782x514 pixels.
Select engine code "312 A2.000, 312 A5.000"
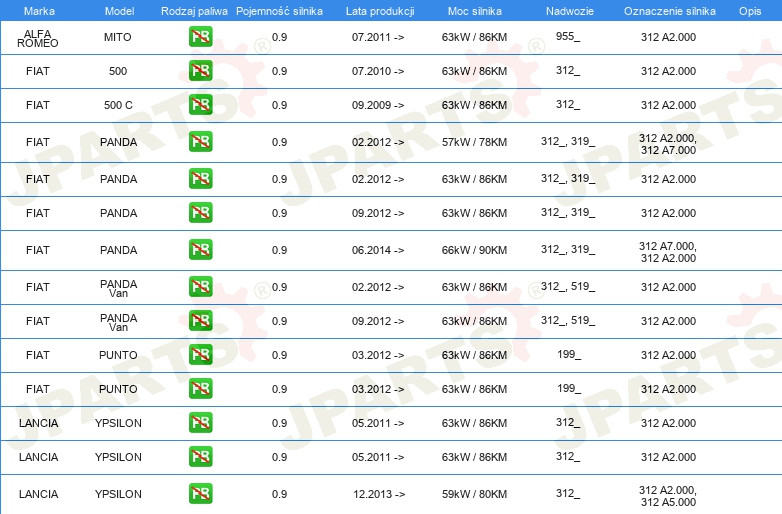pos(668,496)
